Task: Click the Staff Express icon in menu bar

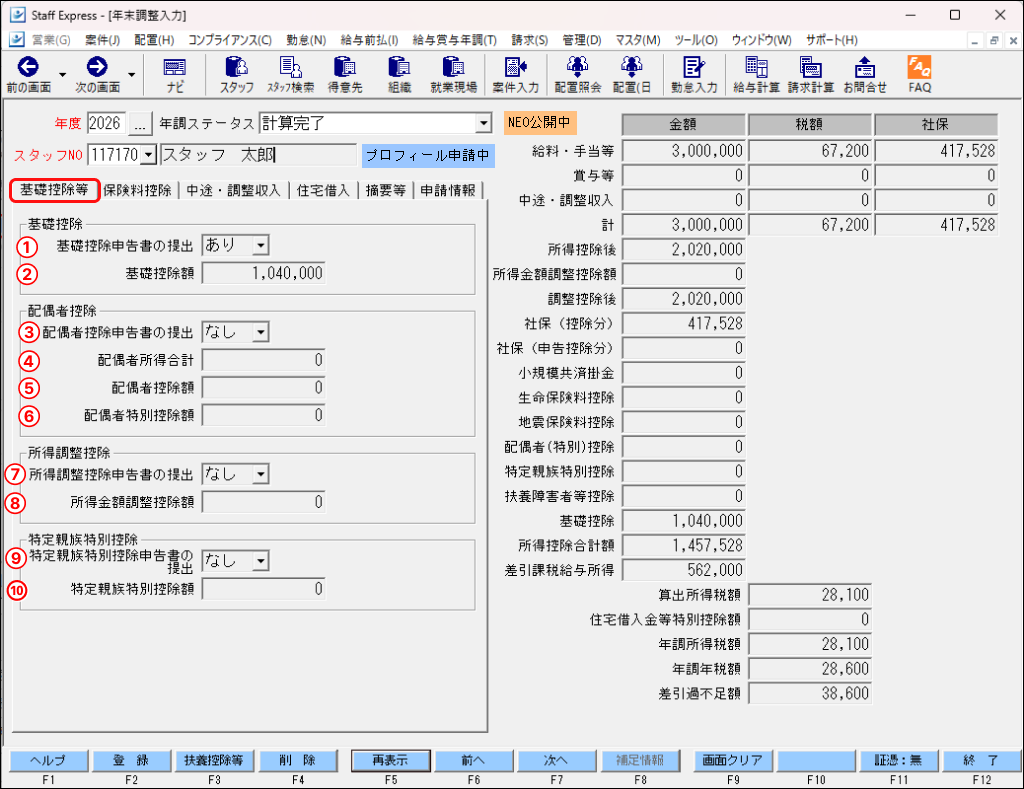Action: pyautogui.click(x=16, y=40)
